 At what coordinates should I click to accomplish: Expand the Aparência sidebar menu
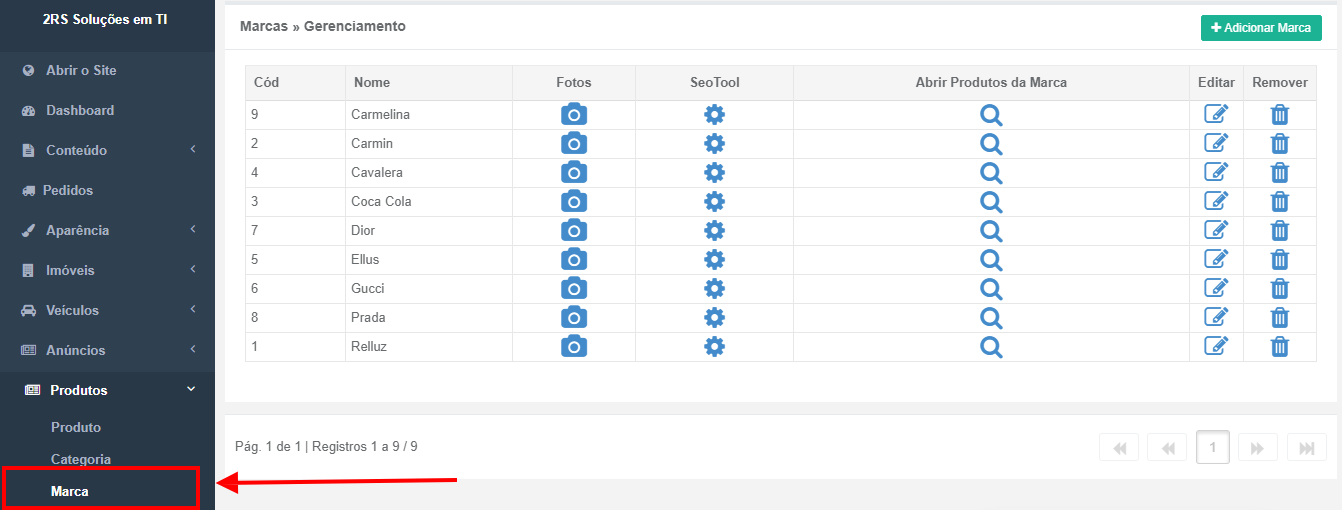[107, 230]
